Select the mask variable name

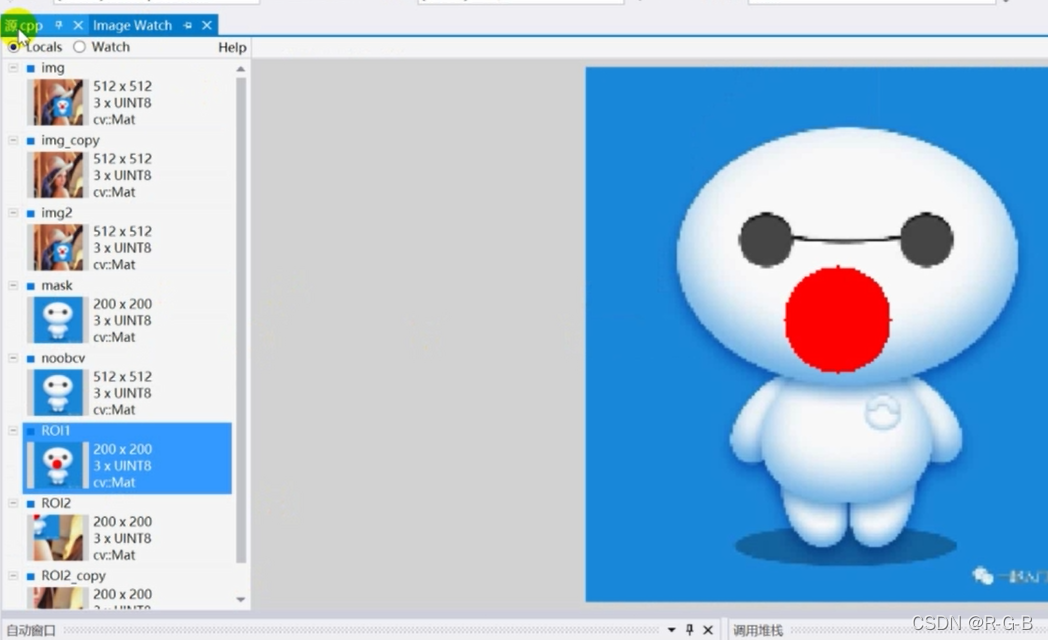57,285
